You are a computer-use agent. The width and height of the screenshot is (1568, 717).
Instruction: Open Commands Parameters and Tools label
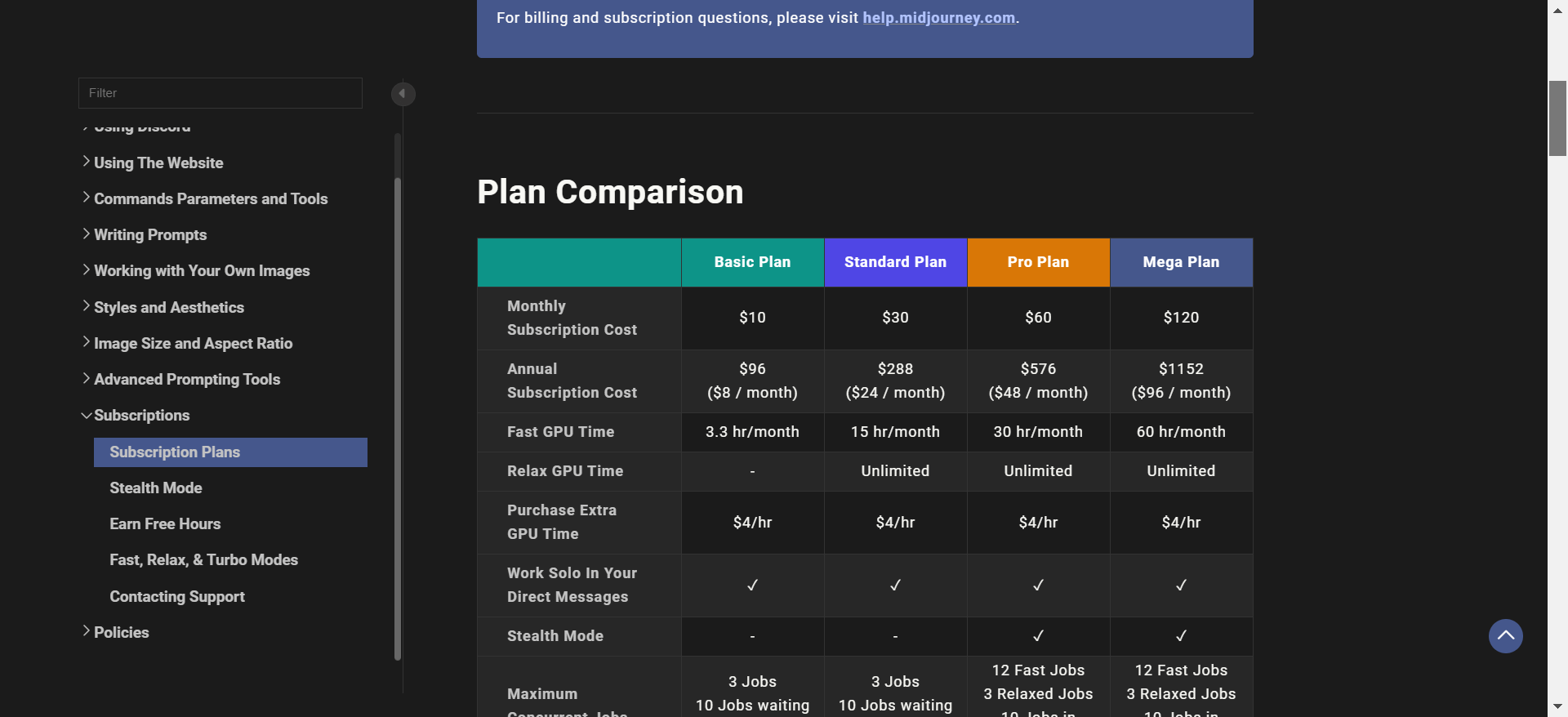211,199
